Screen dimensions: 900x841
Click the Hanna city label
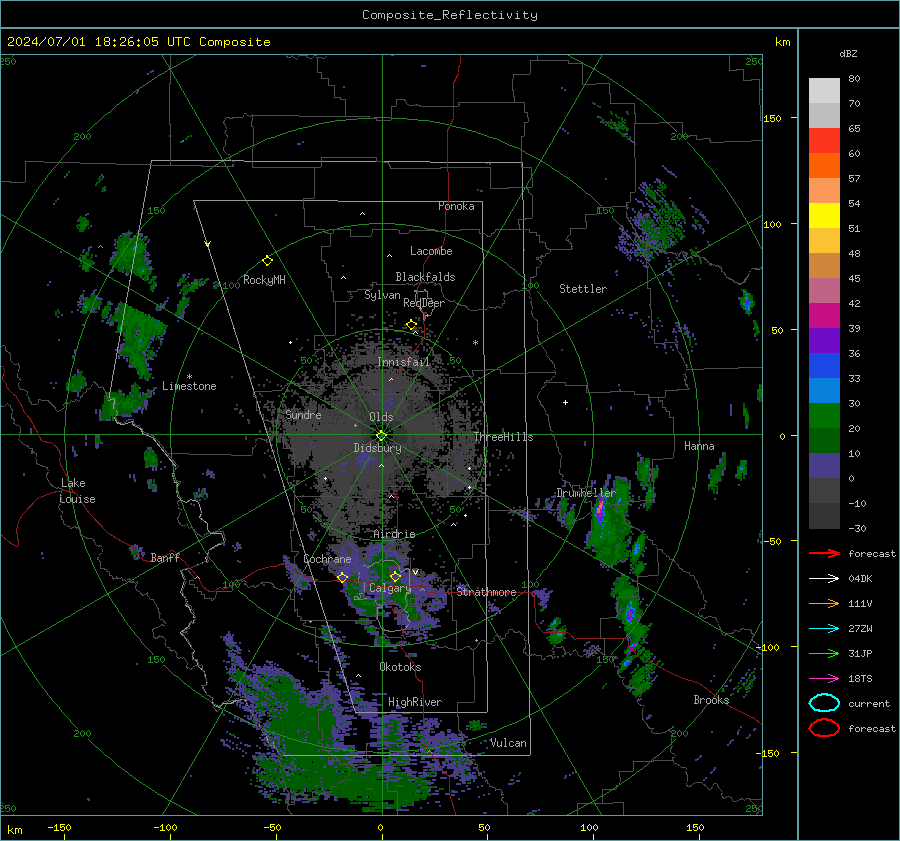click(x=699, y=446)
